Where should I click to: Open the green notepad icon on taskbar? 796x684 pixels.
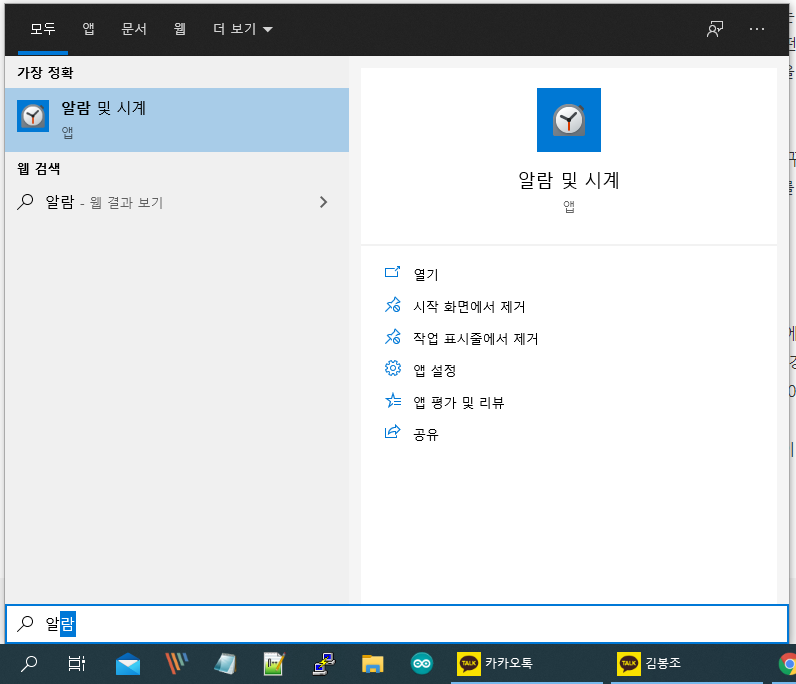point(274,664)
